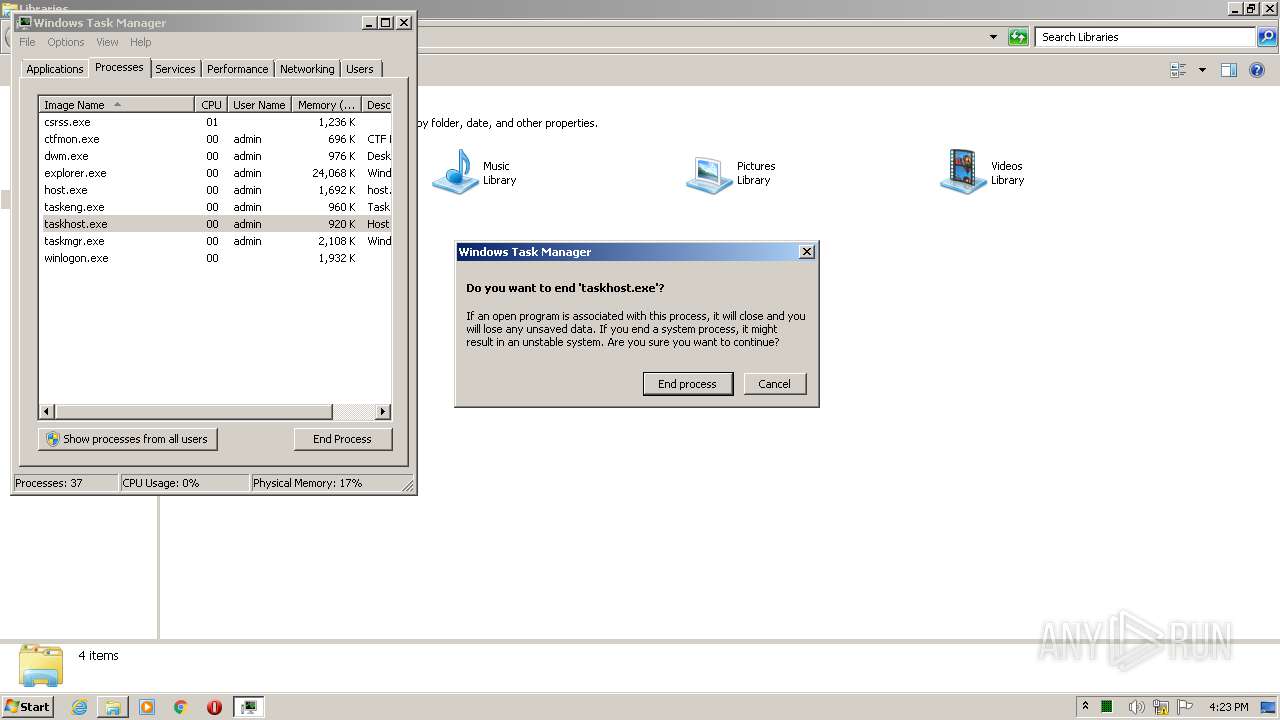Select the explorer.exe process row

[215, 173]
